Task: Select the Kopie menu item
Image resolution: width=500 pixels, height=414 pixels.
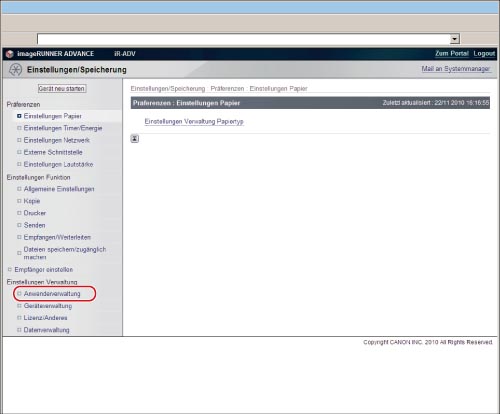Action: pos(32,201)
